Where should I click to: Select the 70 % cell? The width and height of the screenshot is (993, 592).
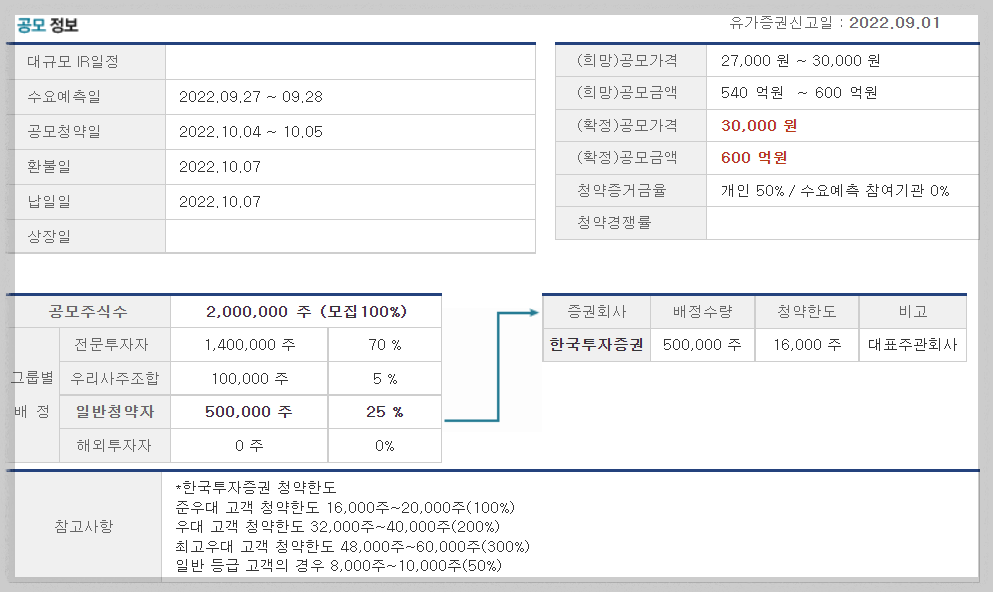(384, 344)
